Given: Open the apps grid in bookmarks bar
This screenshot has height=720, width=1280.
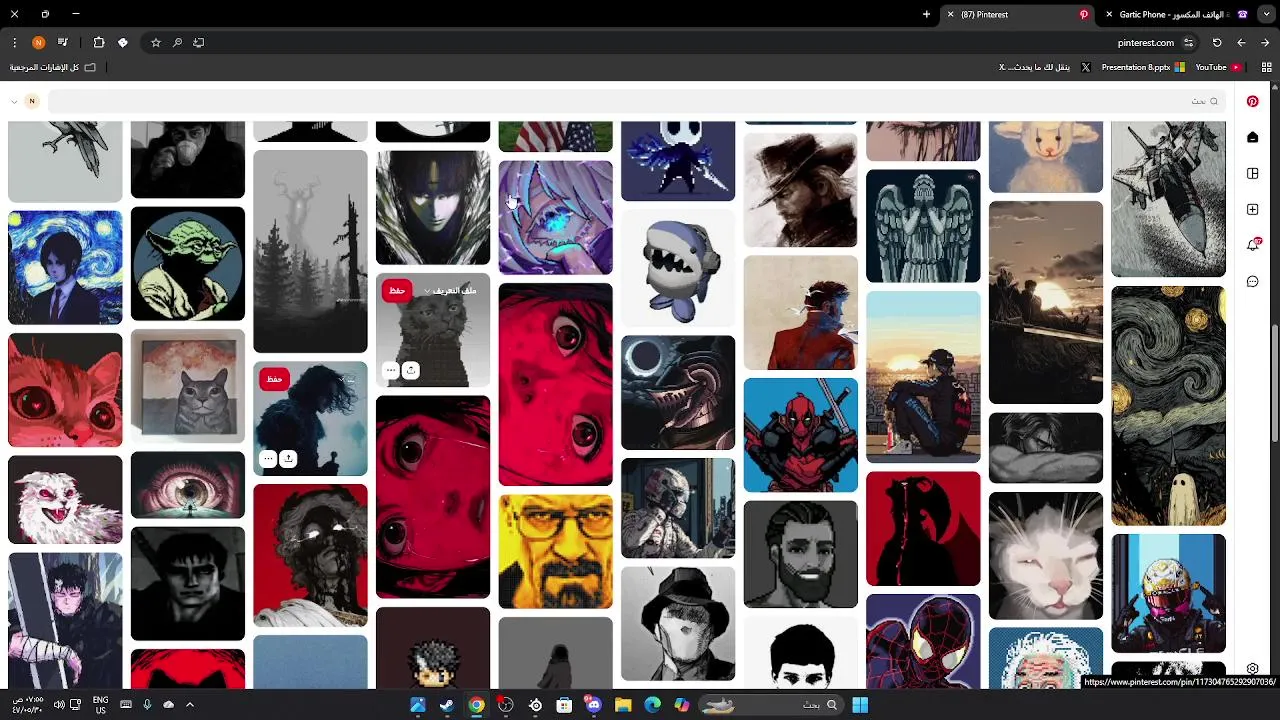Looking at the screenshot, I should coord(1267,67).
